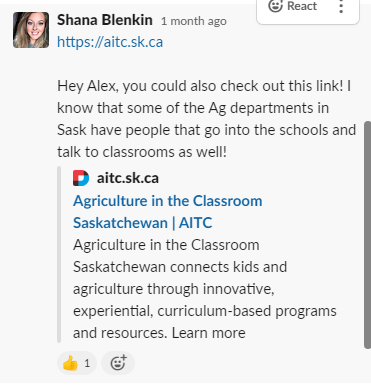Click the 'React' button label
This screenshot has height=390, width=371.
(x=302, y=6)
